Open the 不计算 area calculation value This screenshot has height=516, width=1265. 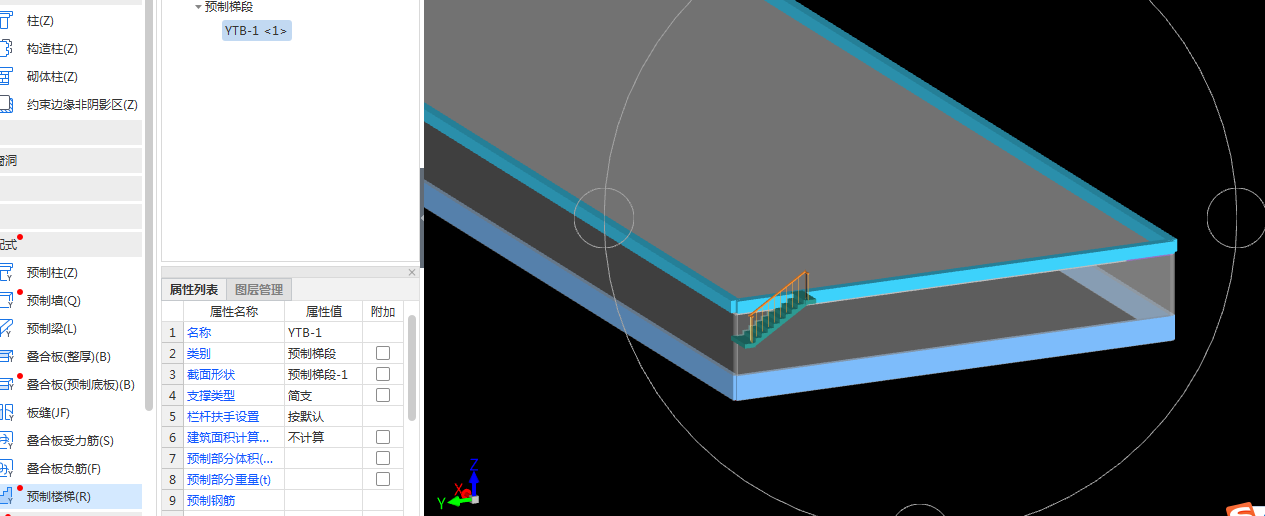tap(323, 437)
